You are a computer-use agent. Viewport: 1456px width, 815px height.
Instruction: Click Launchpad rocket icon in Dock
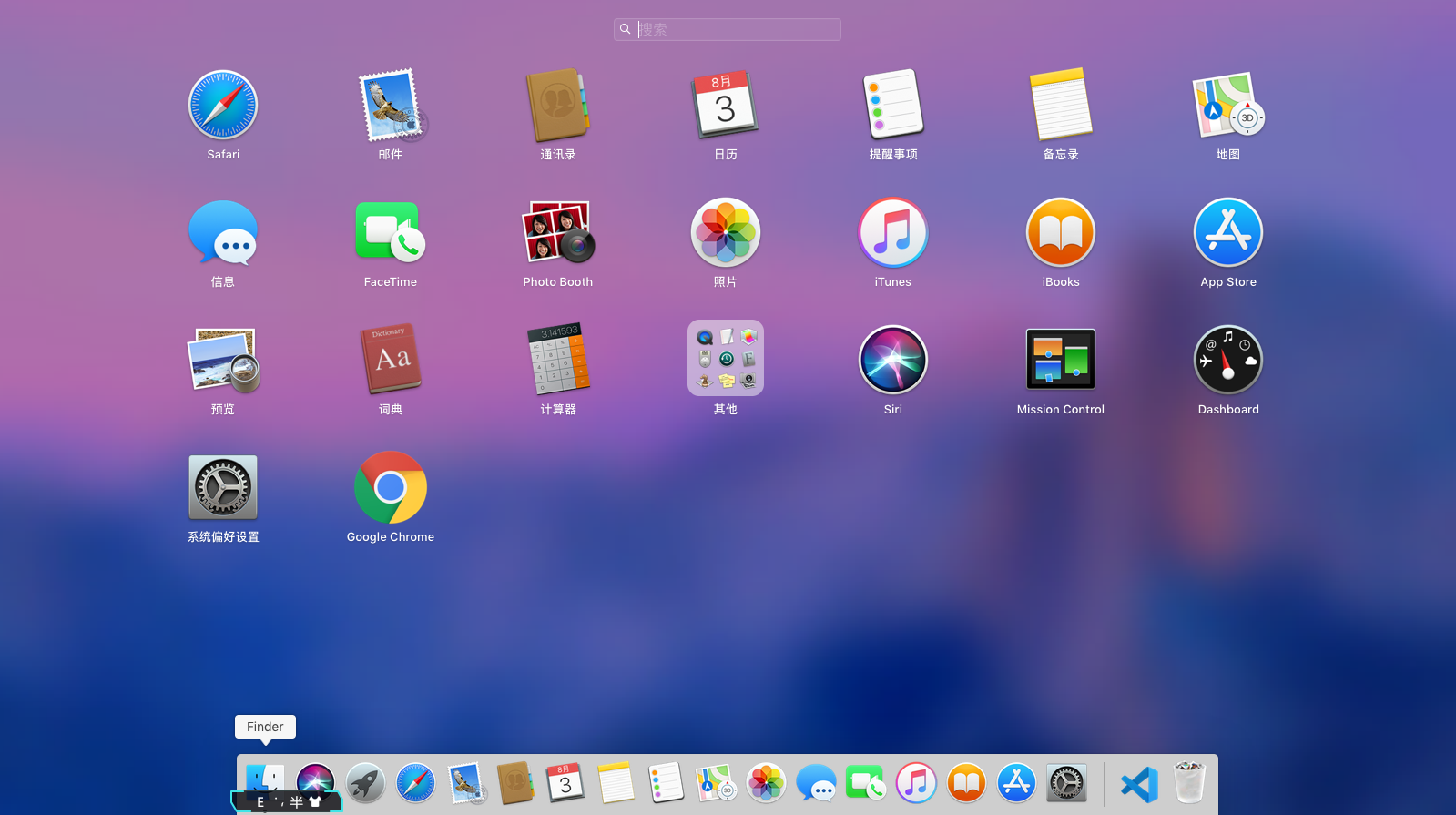(365, 782)
